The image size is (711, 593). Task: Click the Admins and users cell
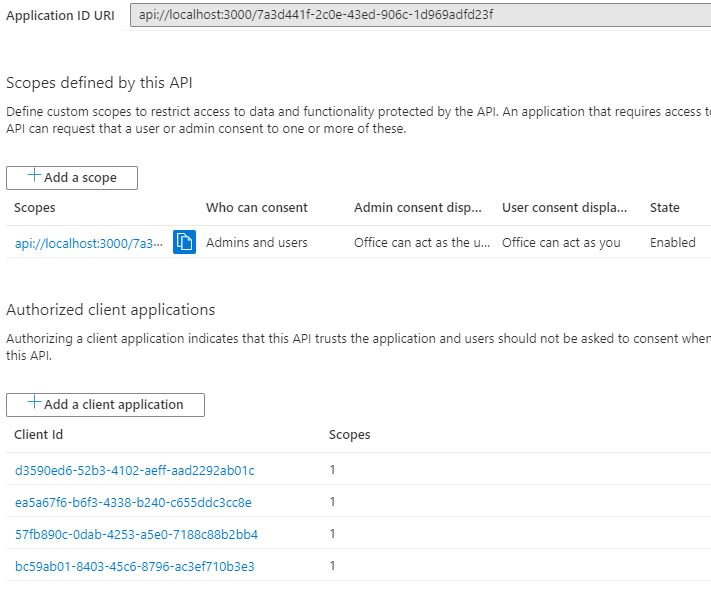(x=257, y=242)
